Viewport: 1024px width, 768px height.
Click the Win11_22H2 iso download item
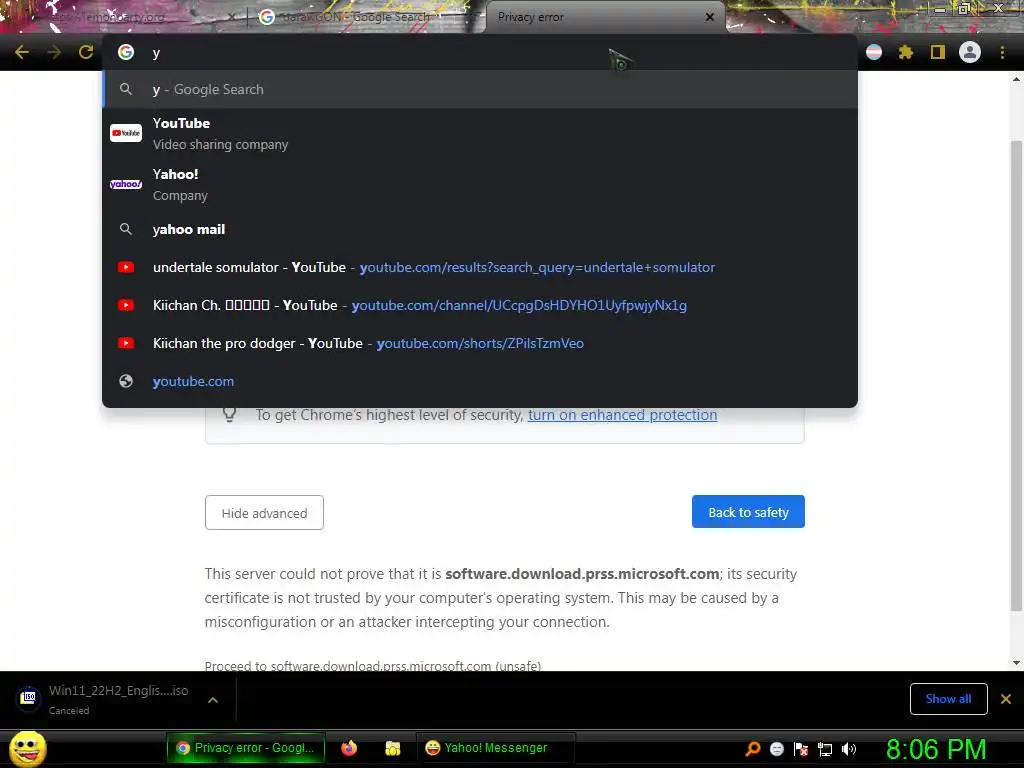118,699
